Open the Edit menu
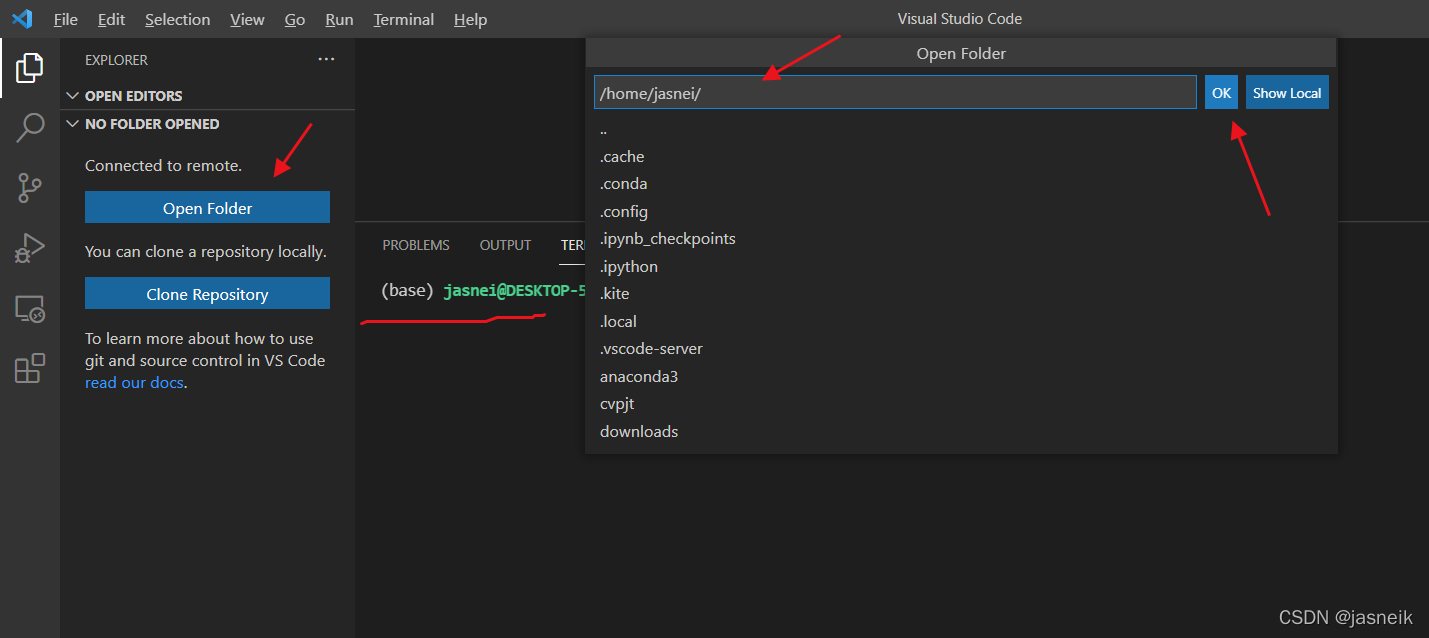Image resolution: width=1429 pixels, height=638 pixels. [111, 19]
